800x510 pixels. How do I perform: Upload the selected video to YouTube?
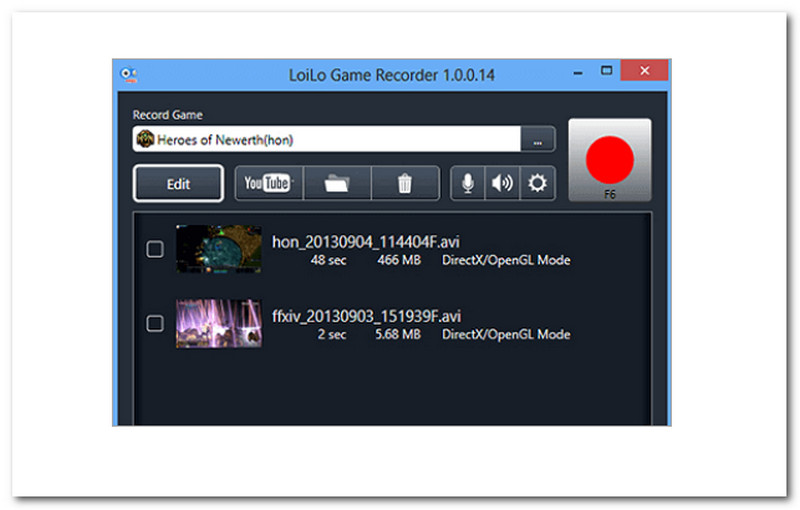(269, 183)
